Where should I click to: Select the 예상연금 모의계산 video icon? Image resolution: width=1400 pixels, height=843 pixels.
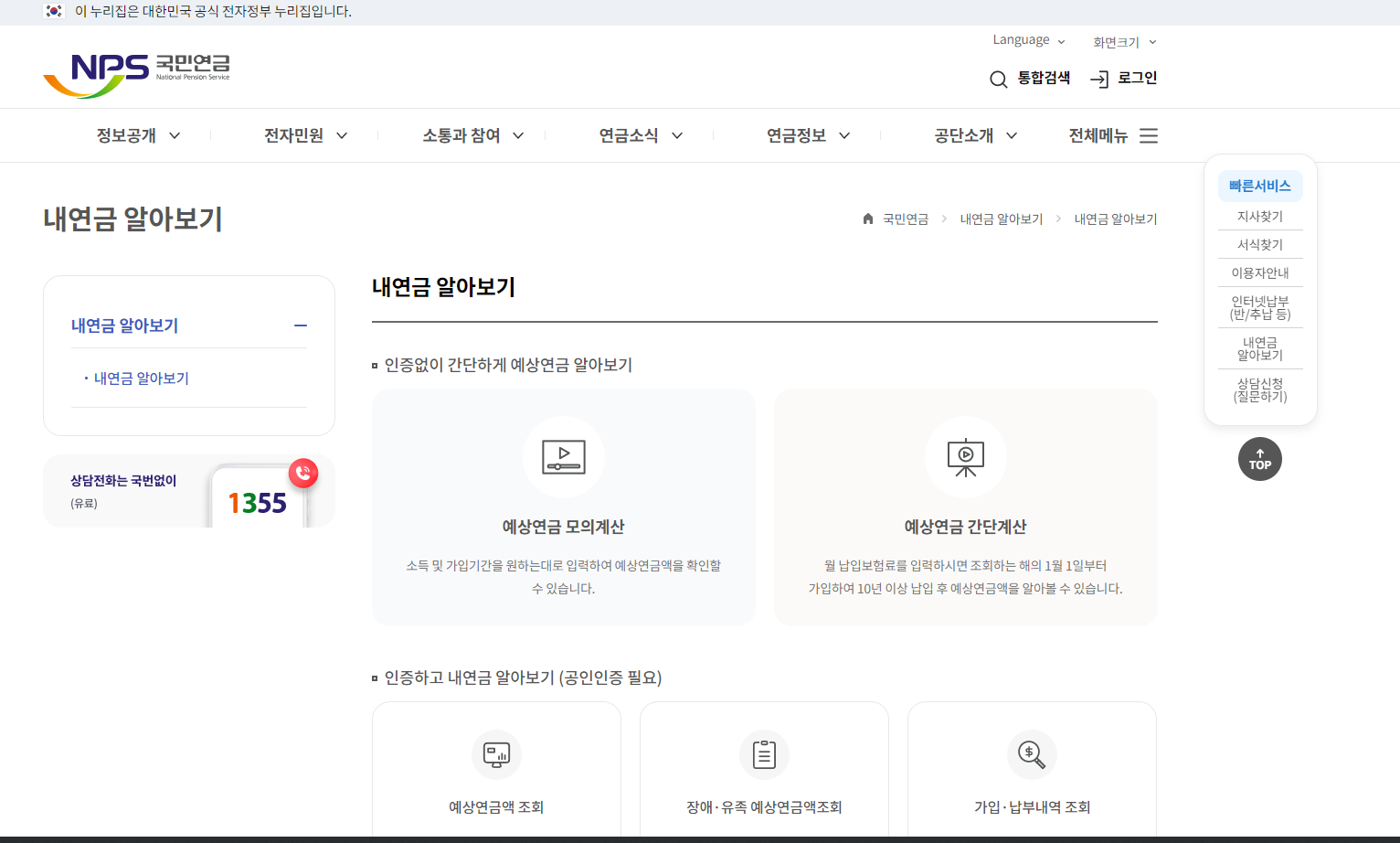[563, 457]
